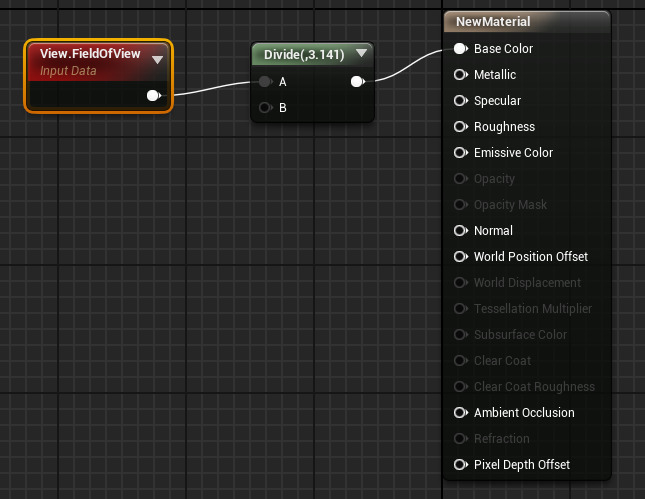The image size is (645, 499).
Task: Click the Base Color input pin
Action: click(x=460, y=49)
